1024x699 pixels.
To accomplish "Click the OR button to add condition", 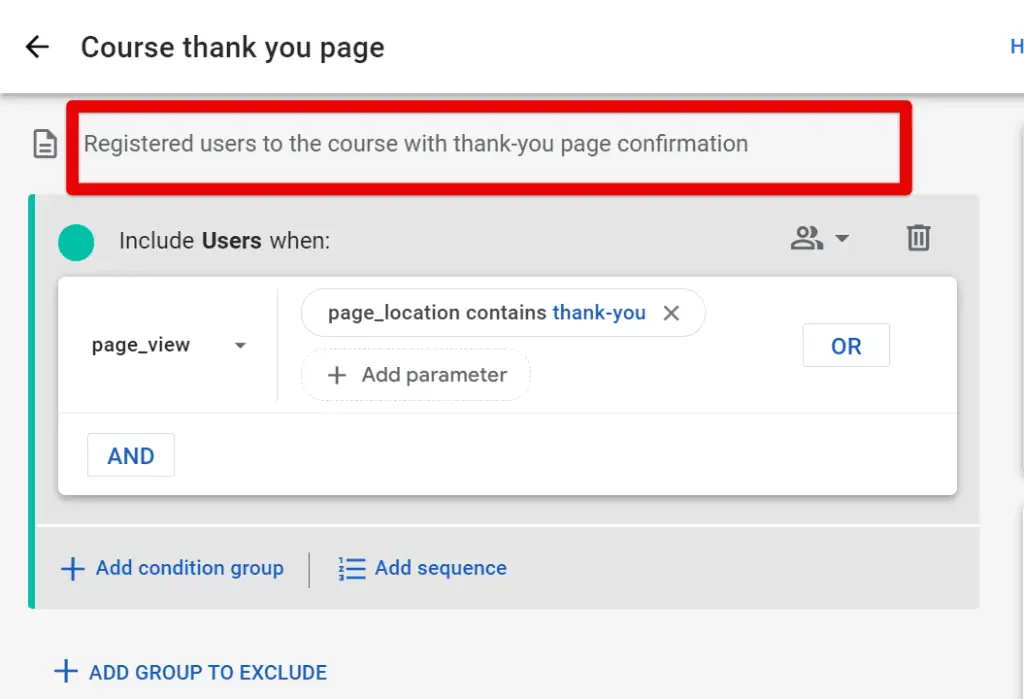I will pos(846,345).
